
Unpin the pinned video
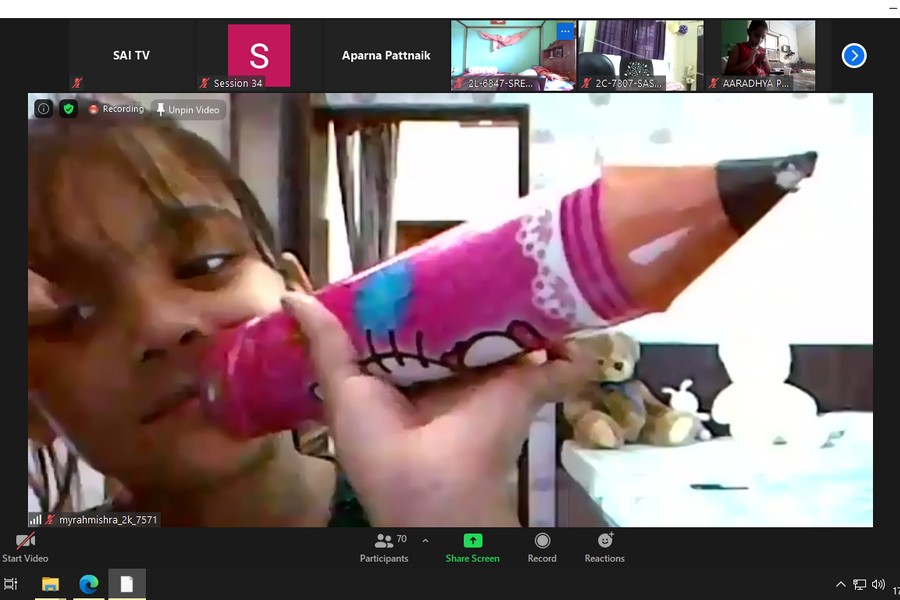point(188,110)
